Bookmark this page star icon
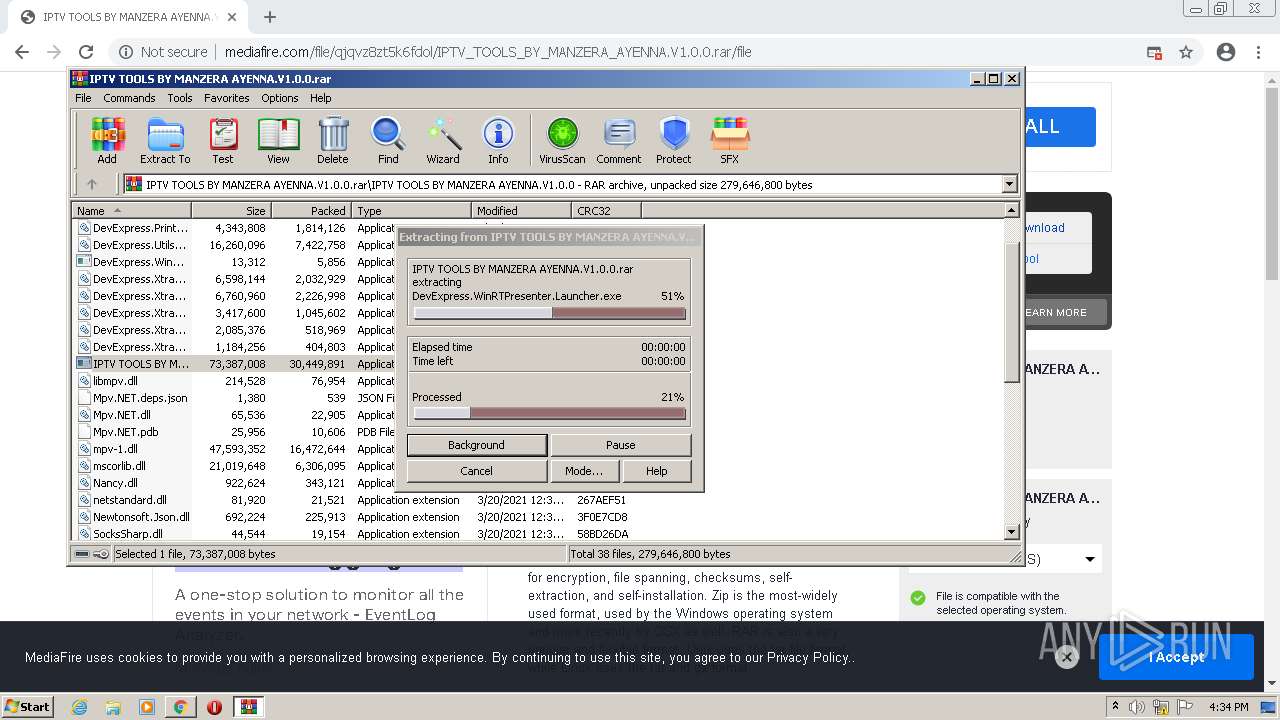The image size is (1280, 720). [1186, 52]
